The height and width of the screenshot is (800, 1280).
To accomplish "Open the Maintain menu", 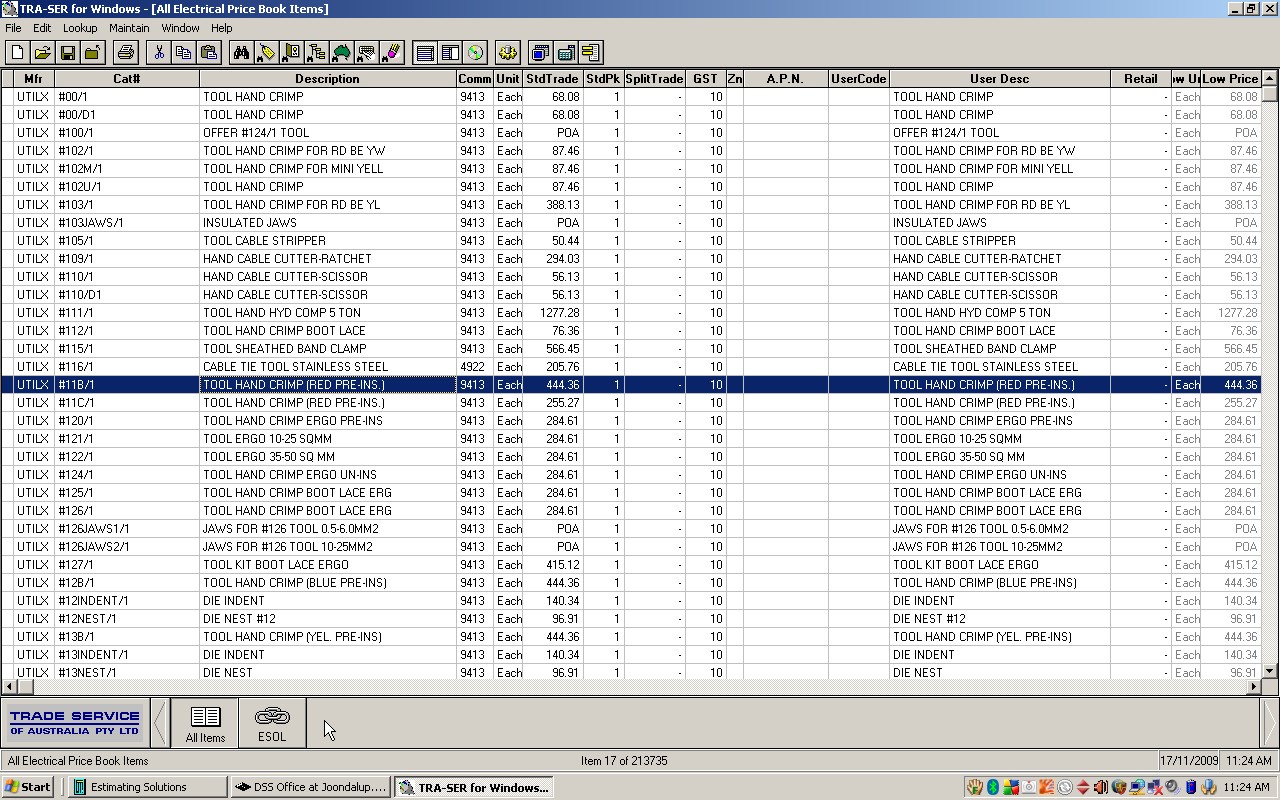I will click(x=129, y=28).
